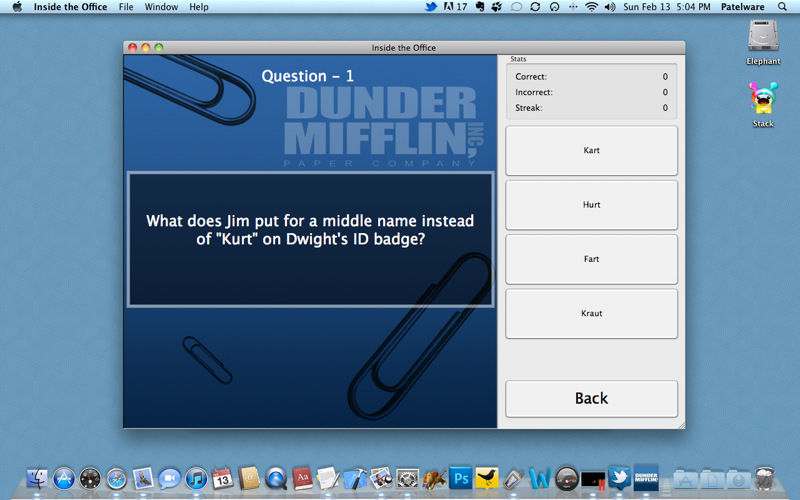
Task: Launch Safari from the Dock
Action: point(117,479)
